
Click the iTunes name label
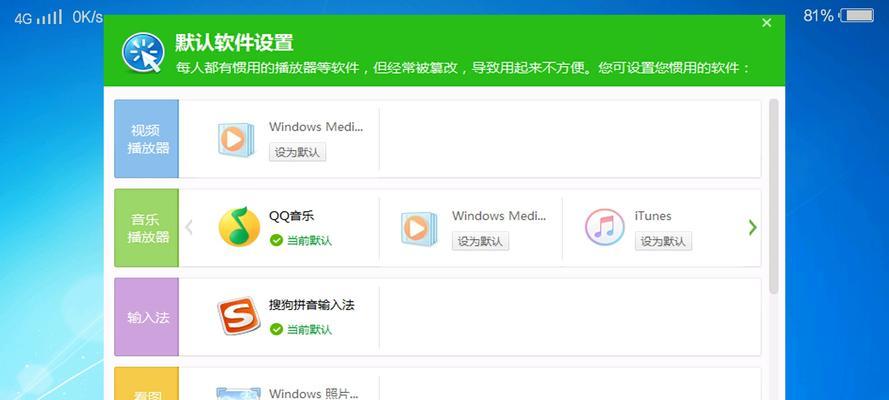tap(653, 216)
